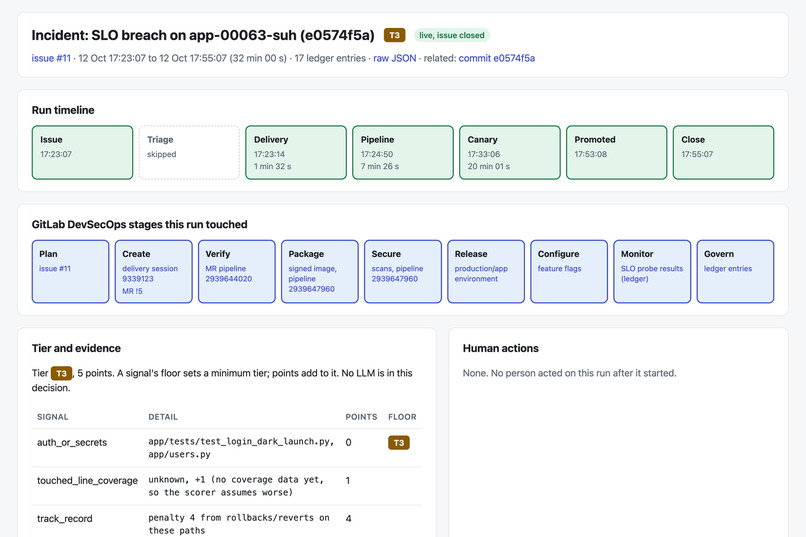Viewport: 806px width, 537px height.
Task: Open MR !5 link in Create card
Action: [x=132, y=291]
